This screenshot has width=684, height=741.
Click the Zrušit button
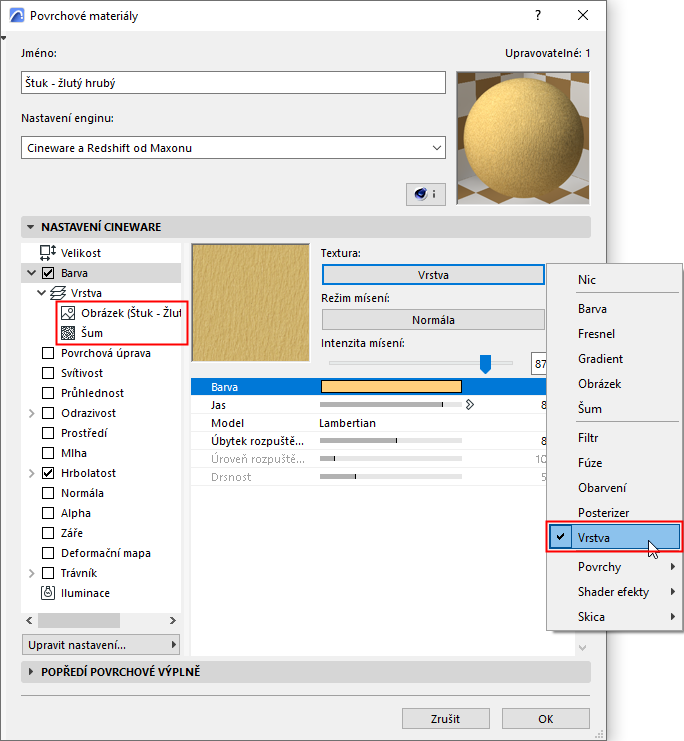coord(445,719)
